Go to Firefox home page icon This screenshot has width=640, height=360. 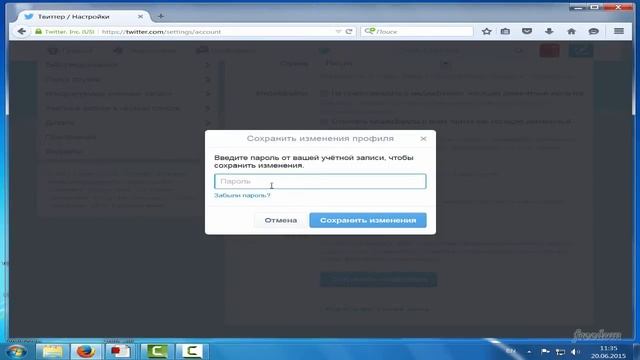pyautogui.click(x=571, y=31)
